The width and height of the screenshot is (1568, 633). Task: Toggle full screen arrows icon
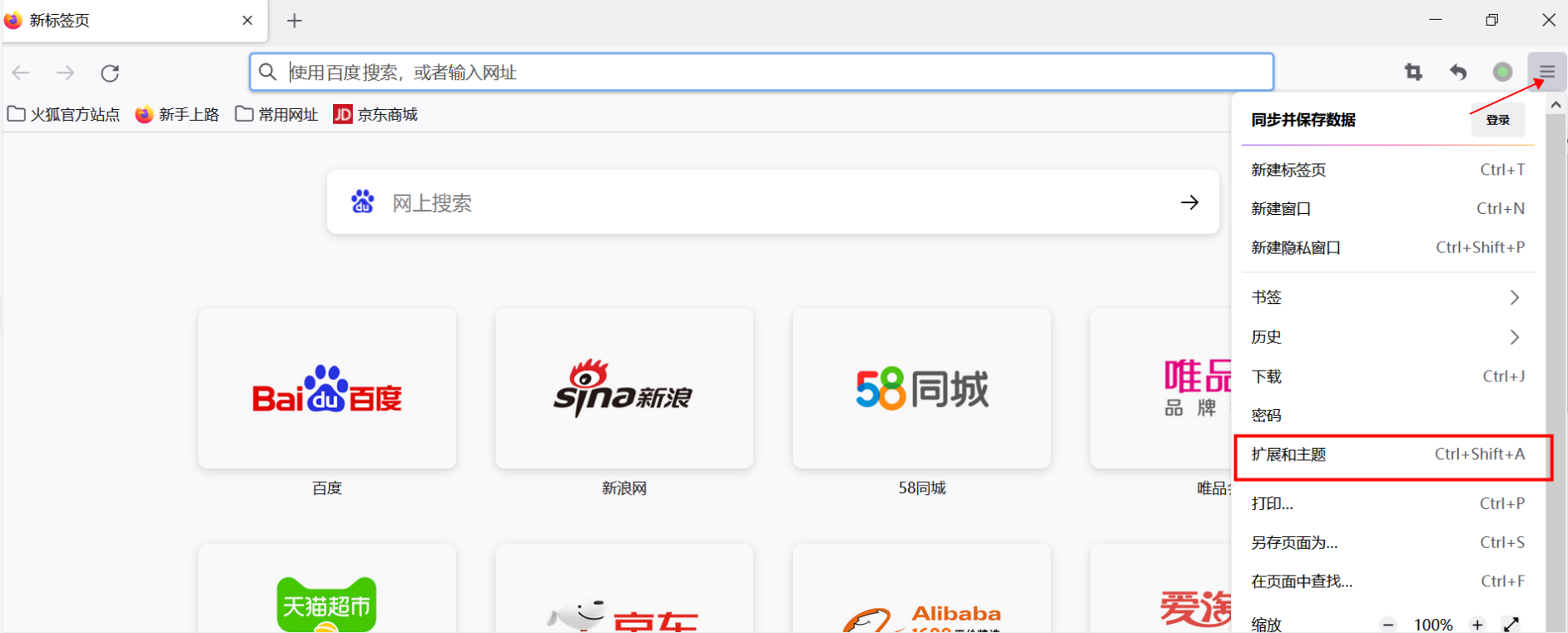[1511, 624]
